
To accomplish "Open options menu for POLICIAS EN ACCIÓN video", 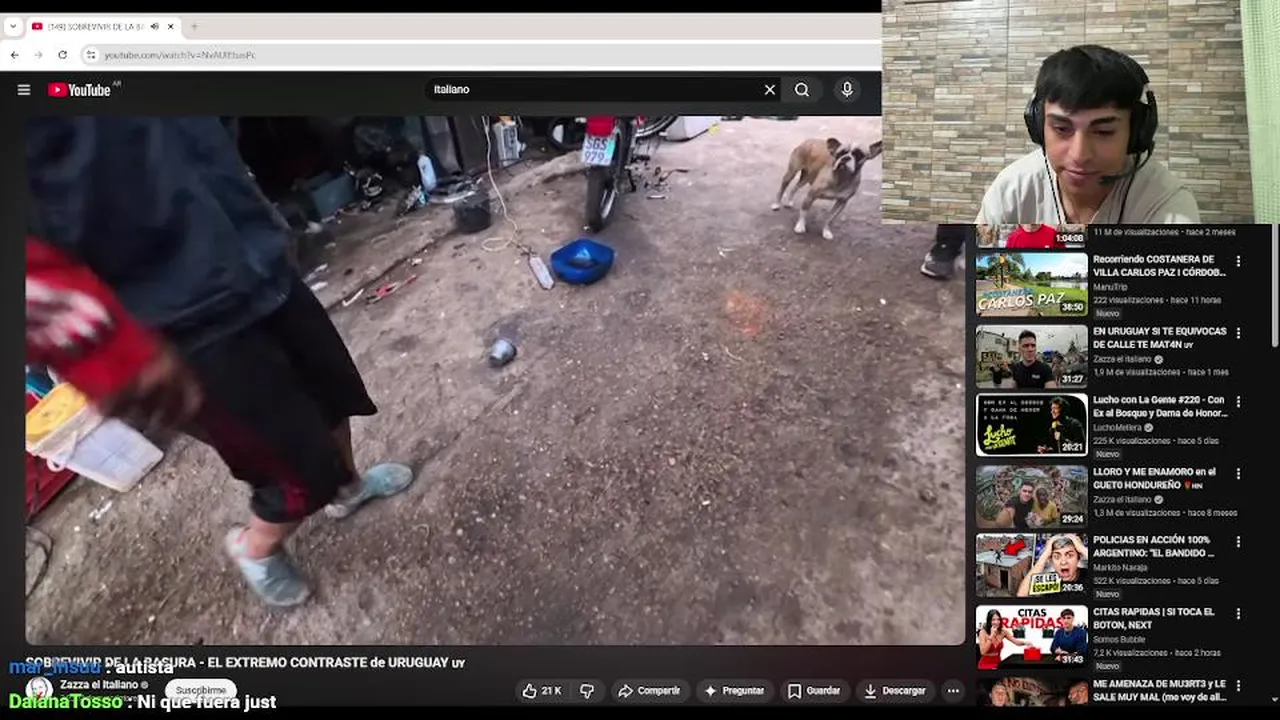I will [1238, 541].
